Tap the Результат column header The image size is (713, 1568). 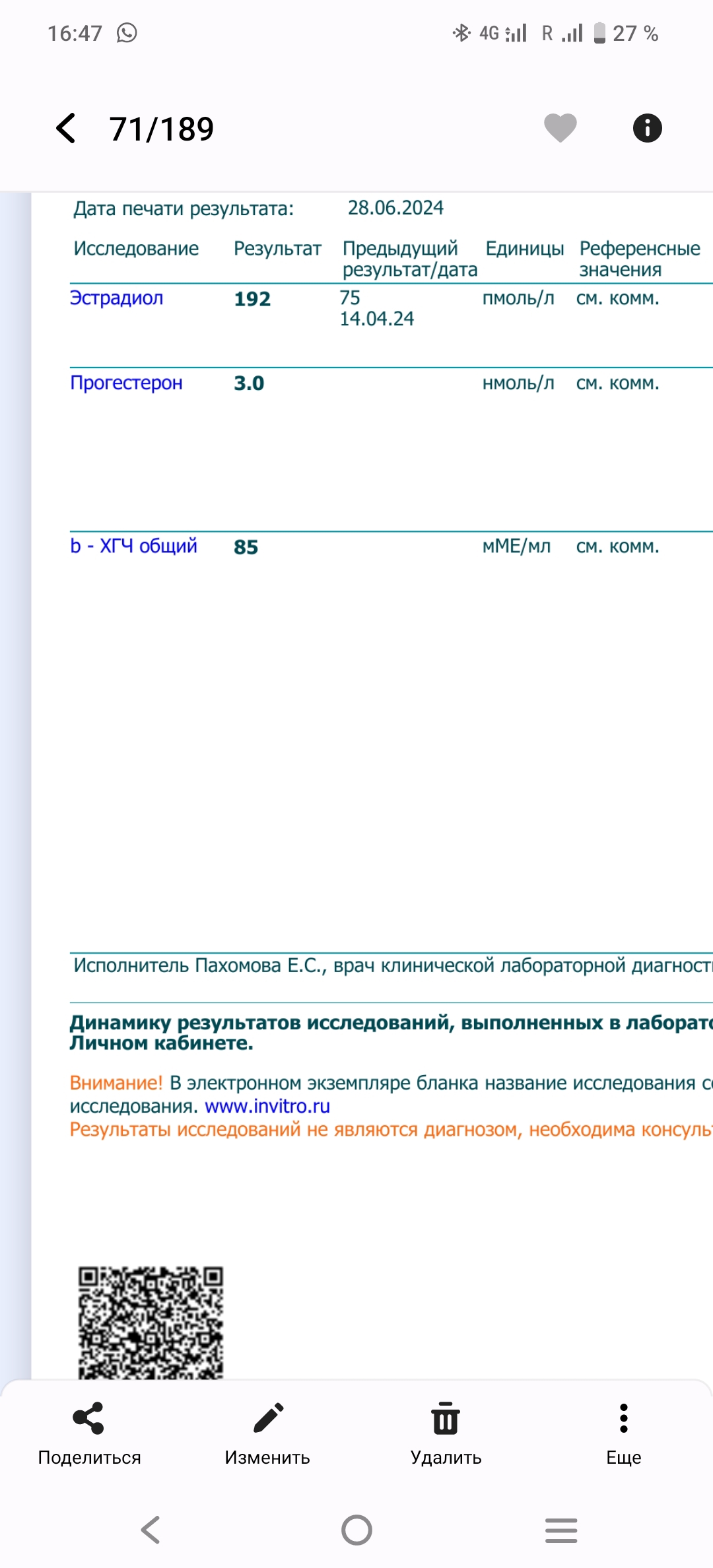tap(277, 249)
